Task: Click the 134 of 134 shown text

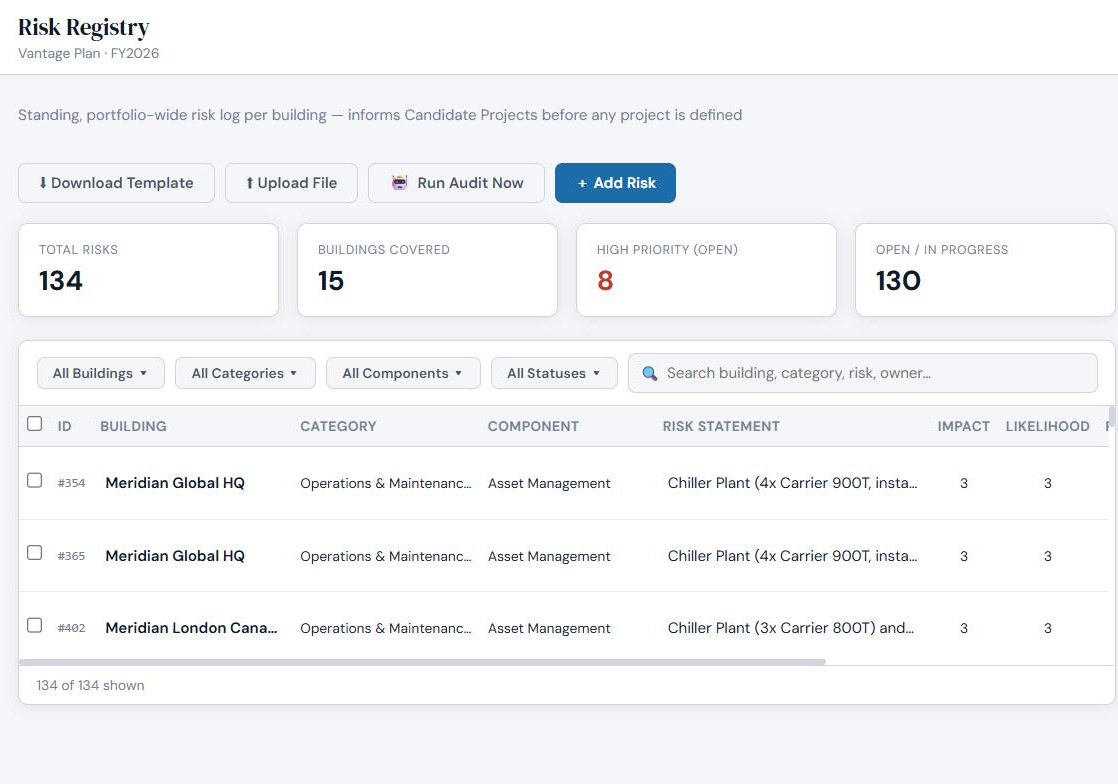Action: point(91,685)
